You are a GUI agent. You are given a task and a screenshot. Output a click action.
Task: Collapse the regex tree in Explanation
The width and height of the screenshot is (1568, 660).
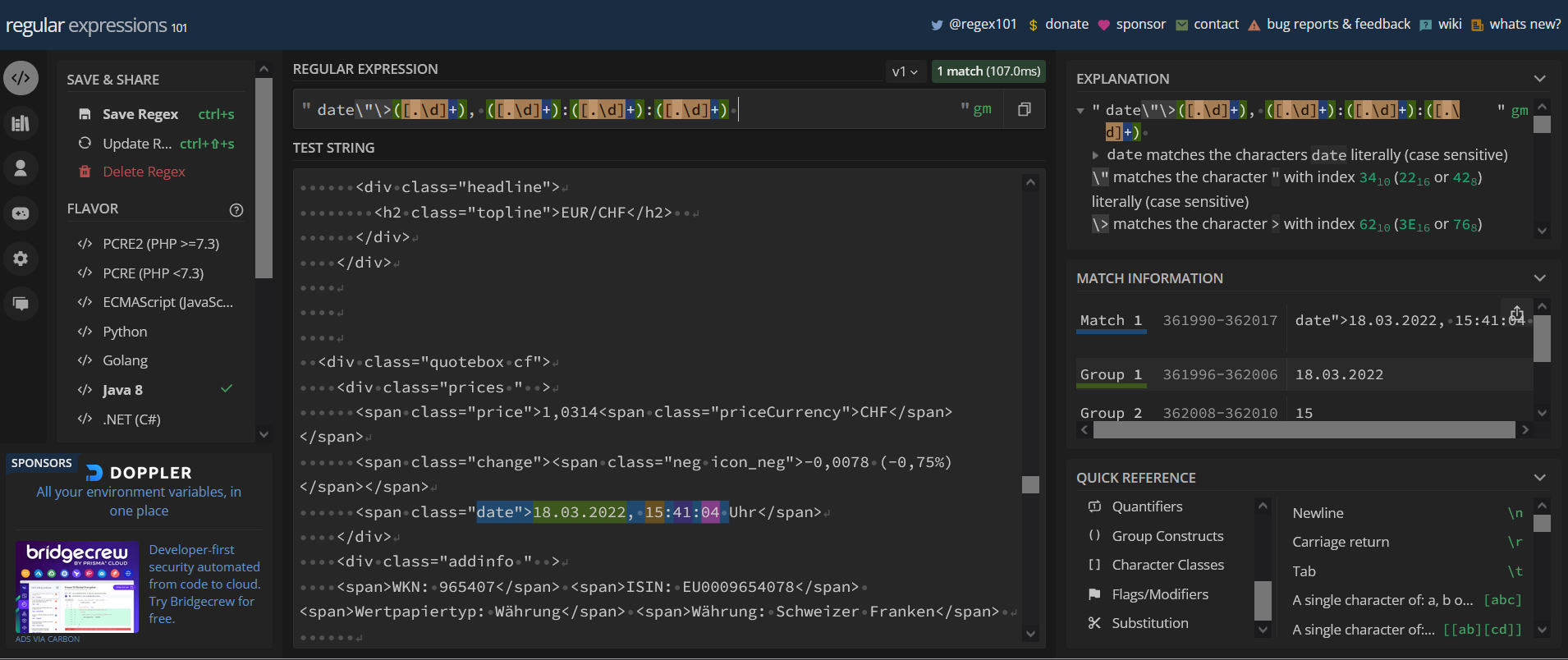point(1080,111)
